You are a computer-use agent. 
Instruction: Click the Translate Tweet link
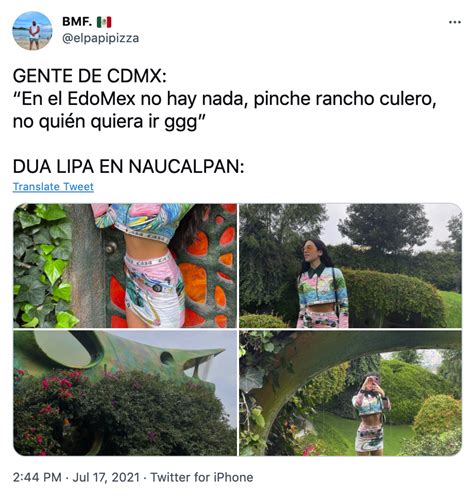click(x=53, y=187)
